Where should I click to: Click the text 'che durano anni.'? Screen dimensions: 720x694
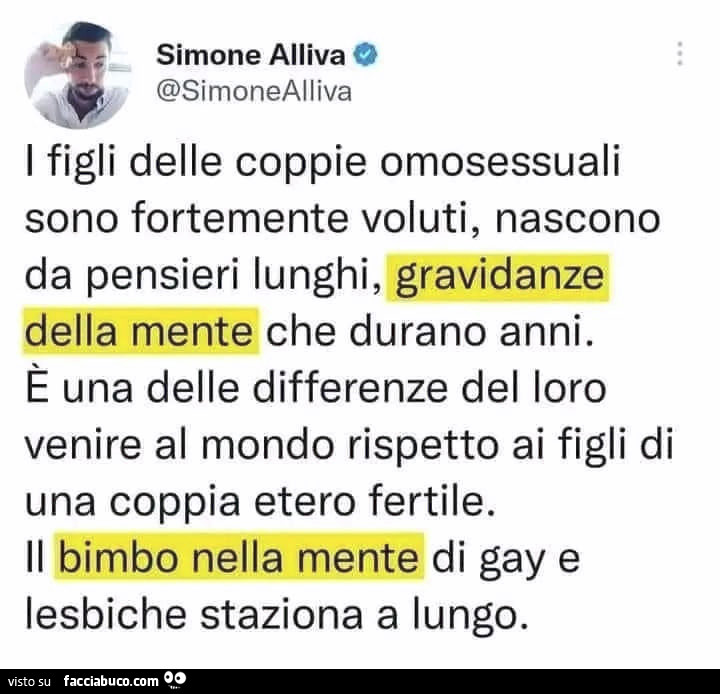tap(430, 332)
